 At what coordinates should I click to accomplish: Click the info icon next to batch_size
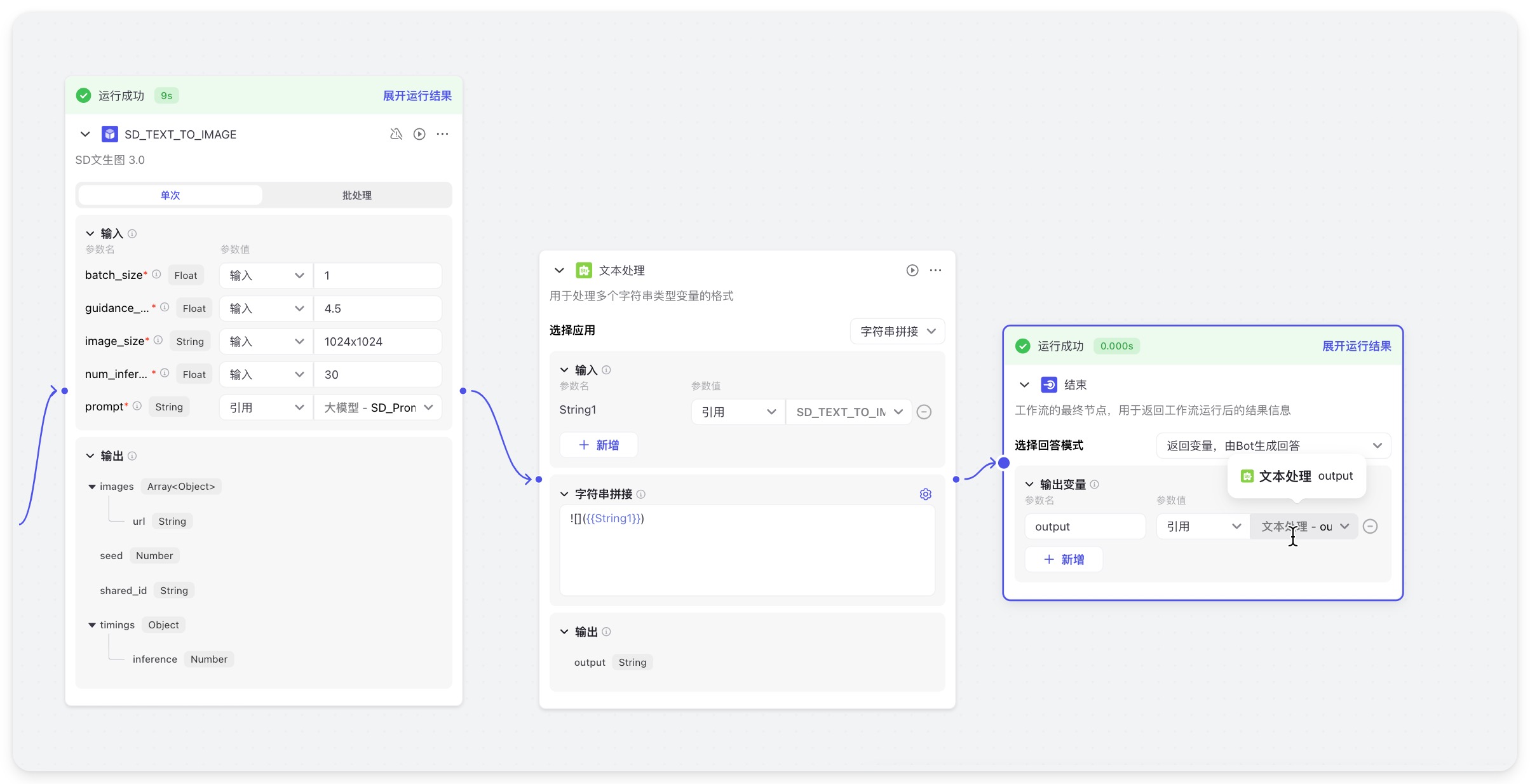(156, 274)
